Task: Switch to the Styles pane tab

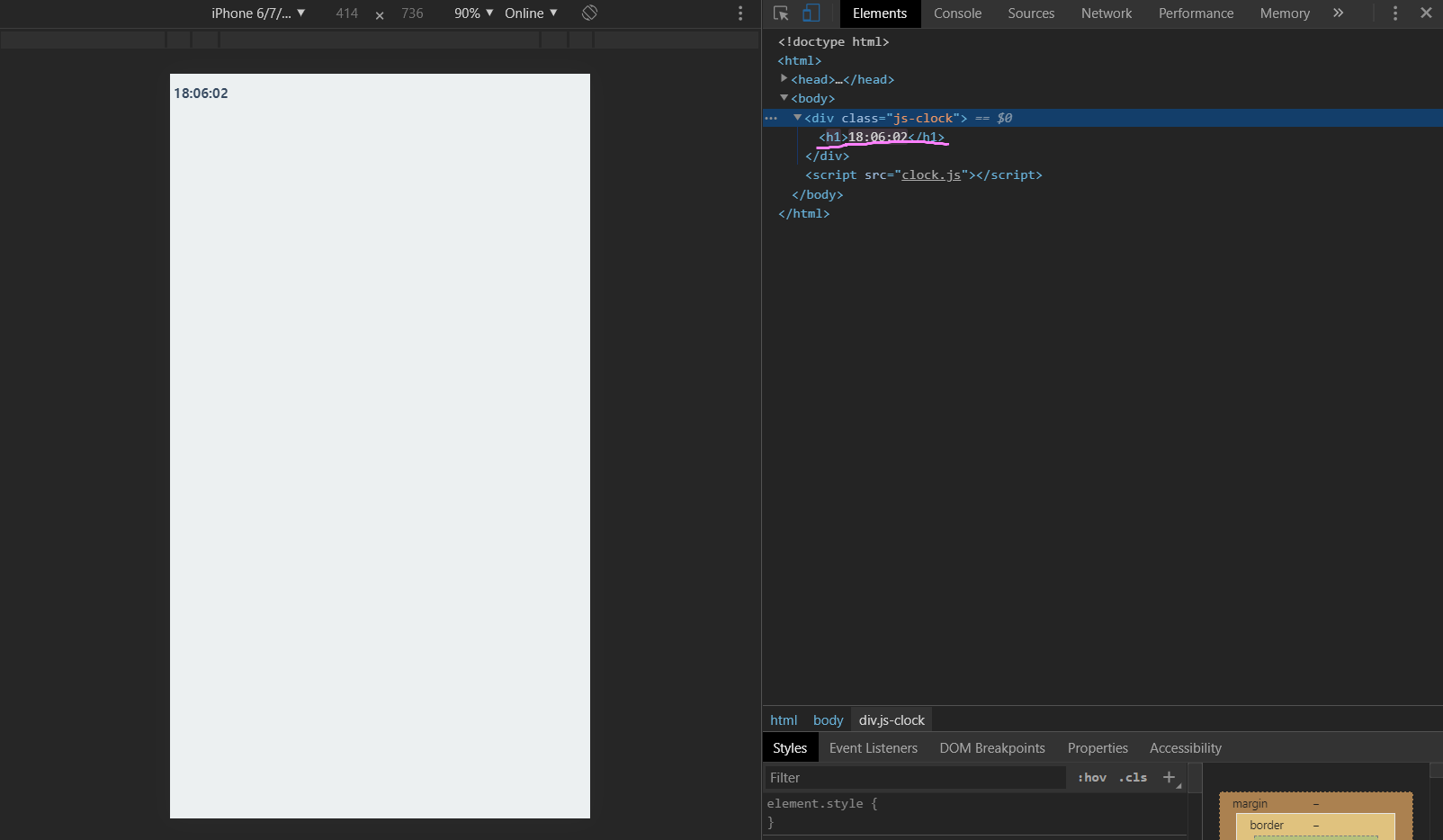Action: click(790, 748)
